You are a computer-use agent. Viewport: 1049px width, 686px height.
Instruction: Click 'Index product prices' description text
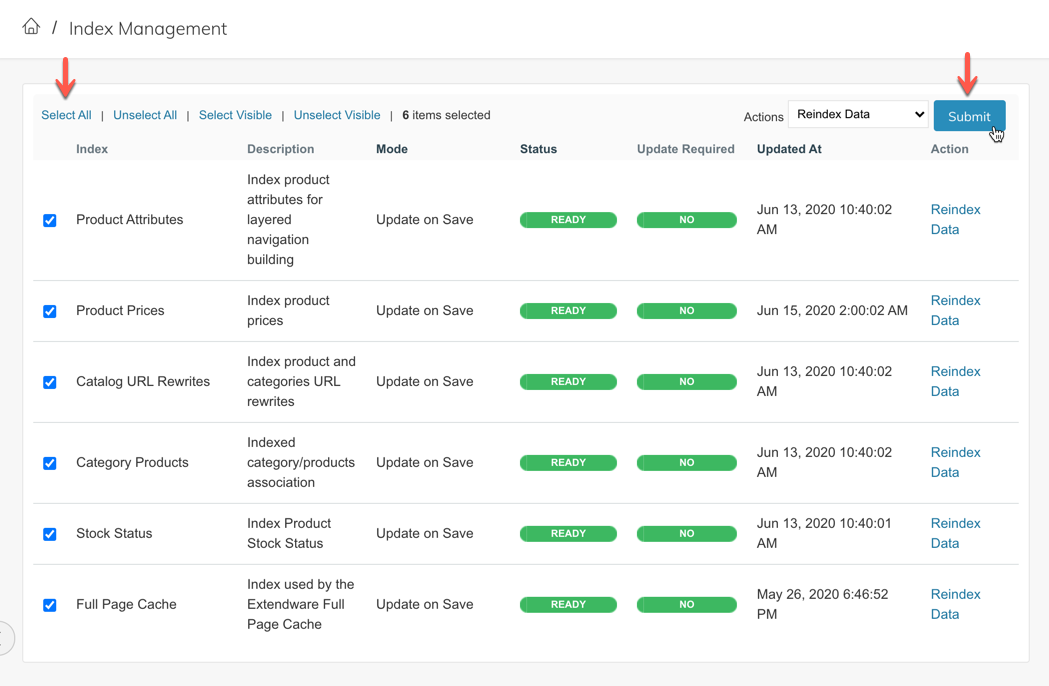pos(288,311)
